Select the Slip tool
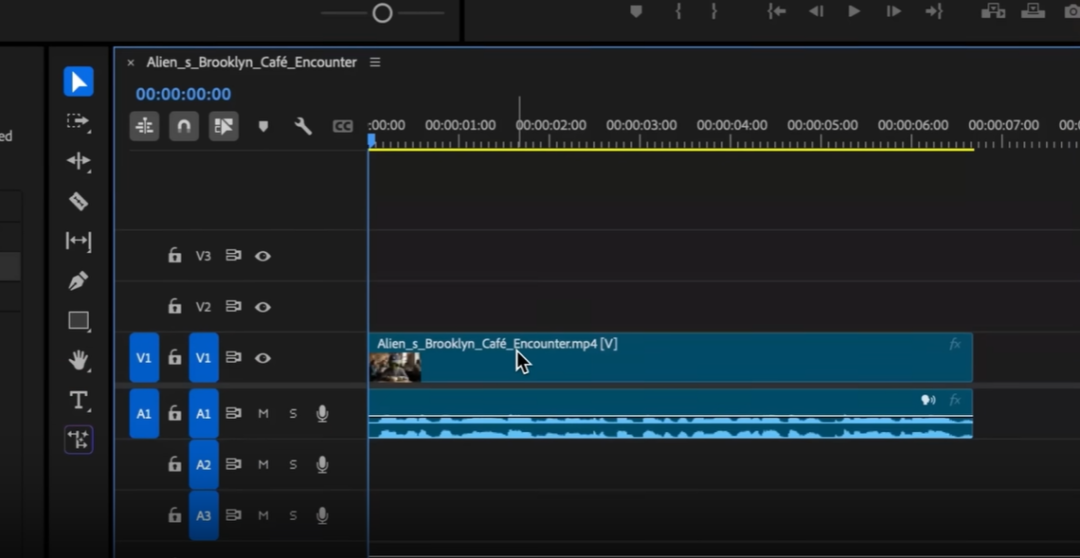 pos(78,241)
